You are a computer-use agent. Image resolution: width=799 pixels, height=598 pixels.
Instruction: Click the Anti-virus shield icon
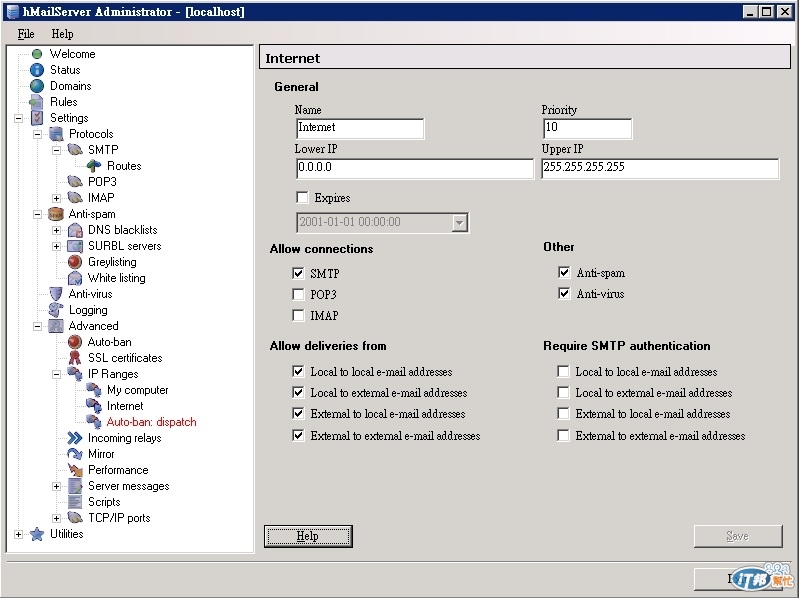[56, 294]
